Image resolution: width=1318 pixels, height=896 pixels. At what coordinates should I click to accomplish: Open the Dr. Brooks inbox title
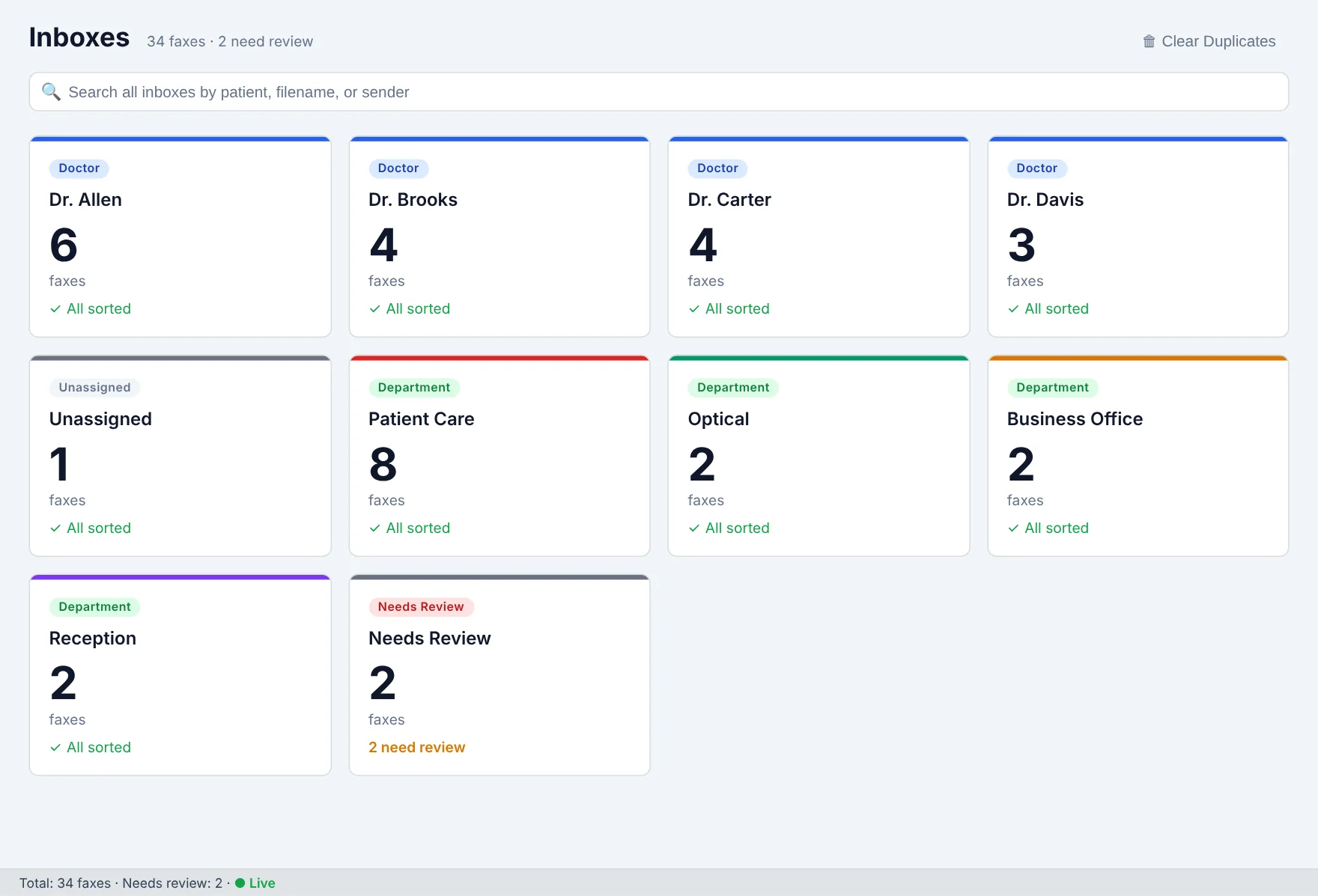(413, 200)
